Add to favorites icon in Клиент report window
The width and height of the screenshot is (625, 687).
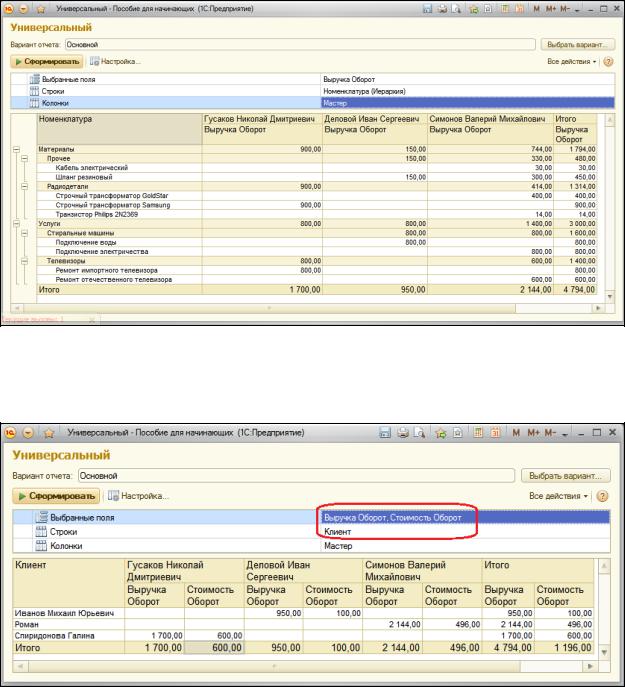(441, 433)
